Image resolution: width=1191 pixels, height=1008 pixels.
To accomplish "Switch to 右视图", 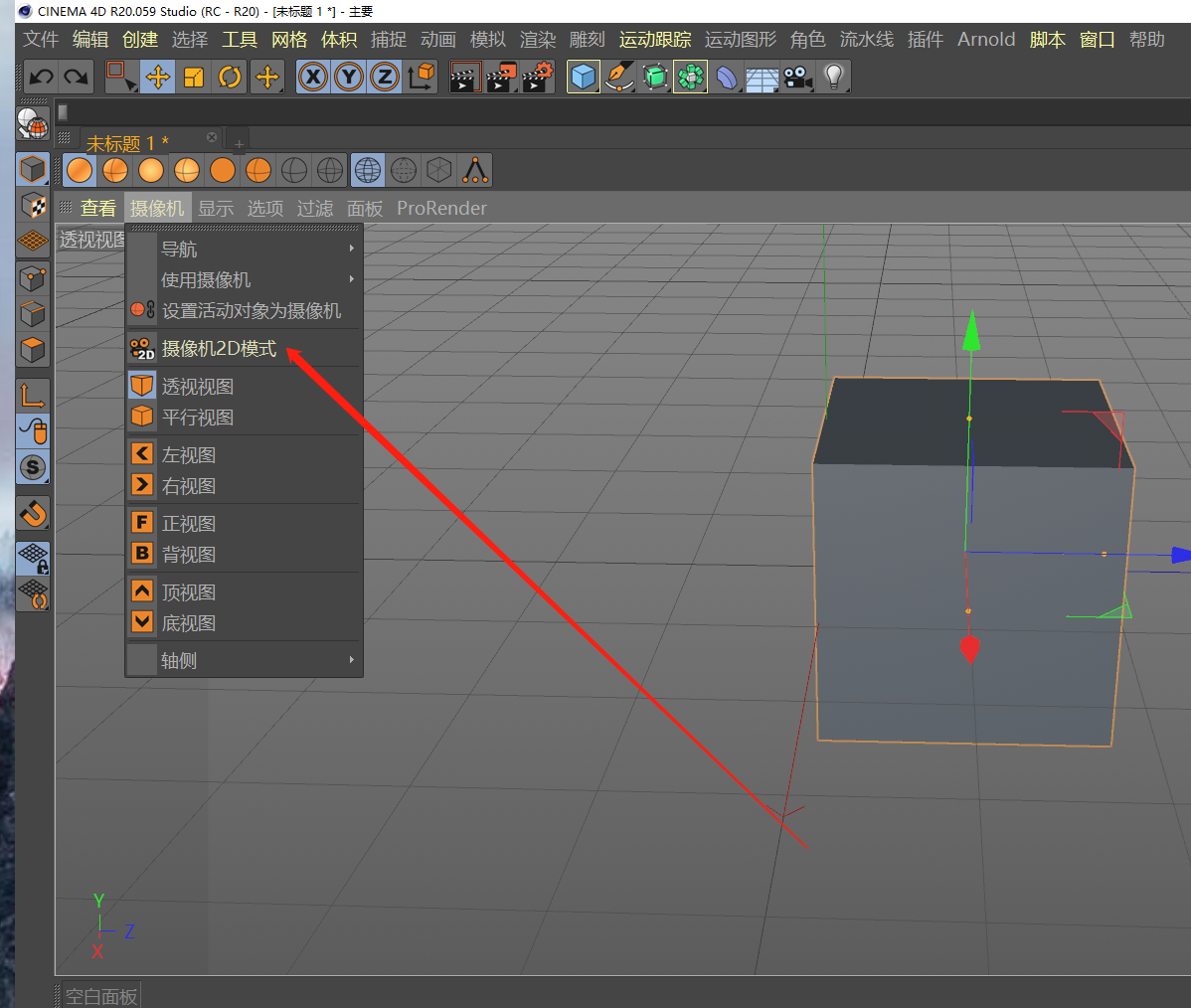I will pyautogui.click(x=244, y=485).
